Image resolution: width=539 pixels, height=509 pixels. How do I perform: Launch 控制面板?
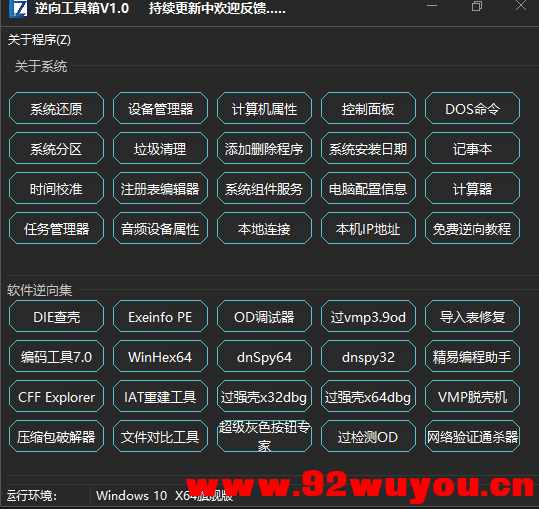tap(368, 109)
